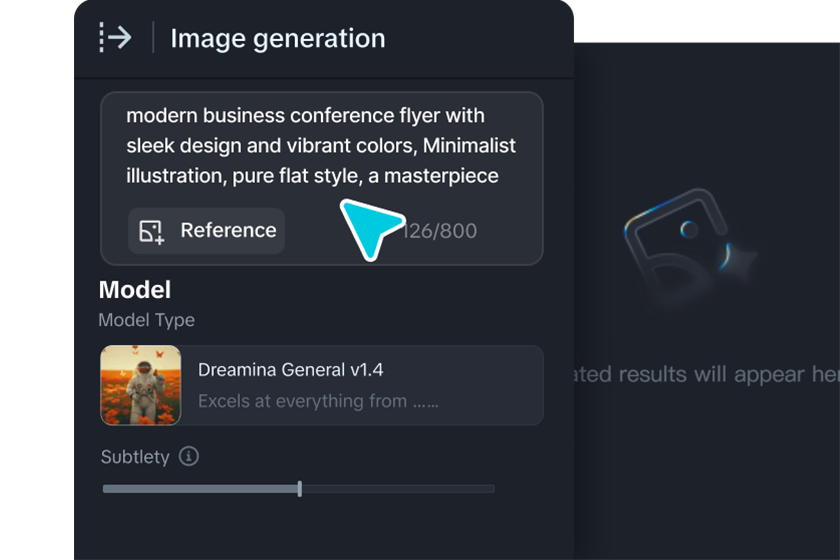The width and height of the screenshot is (840, 560).
Task: Click the filled left part of Subtlety slider
Action: [x=200, y=489]
